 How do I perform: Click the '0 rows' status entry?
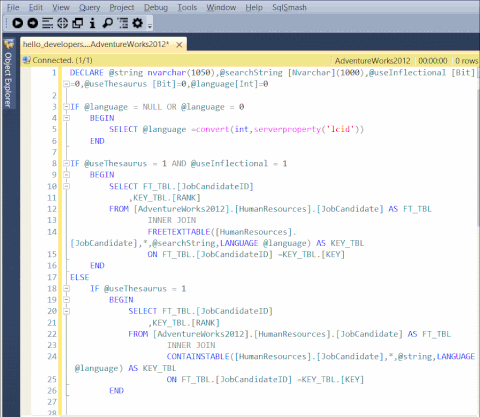click(x=466, y=61)
